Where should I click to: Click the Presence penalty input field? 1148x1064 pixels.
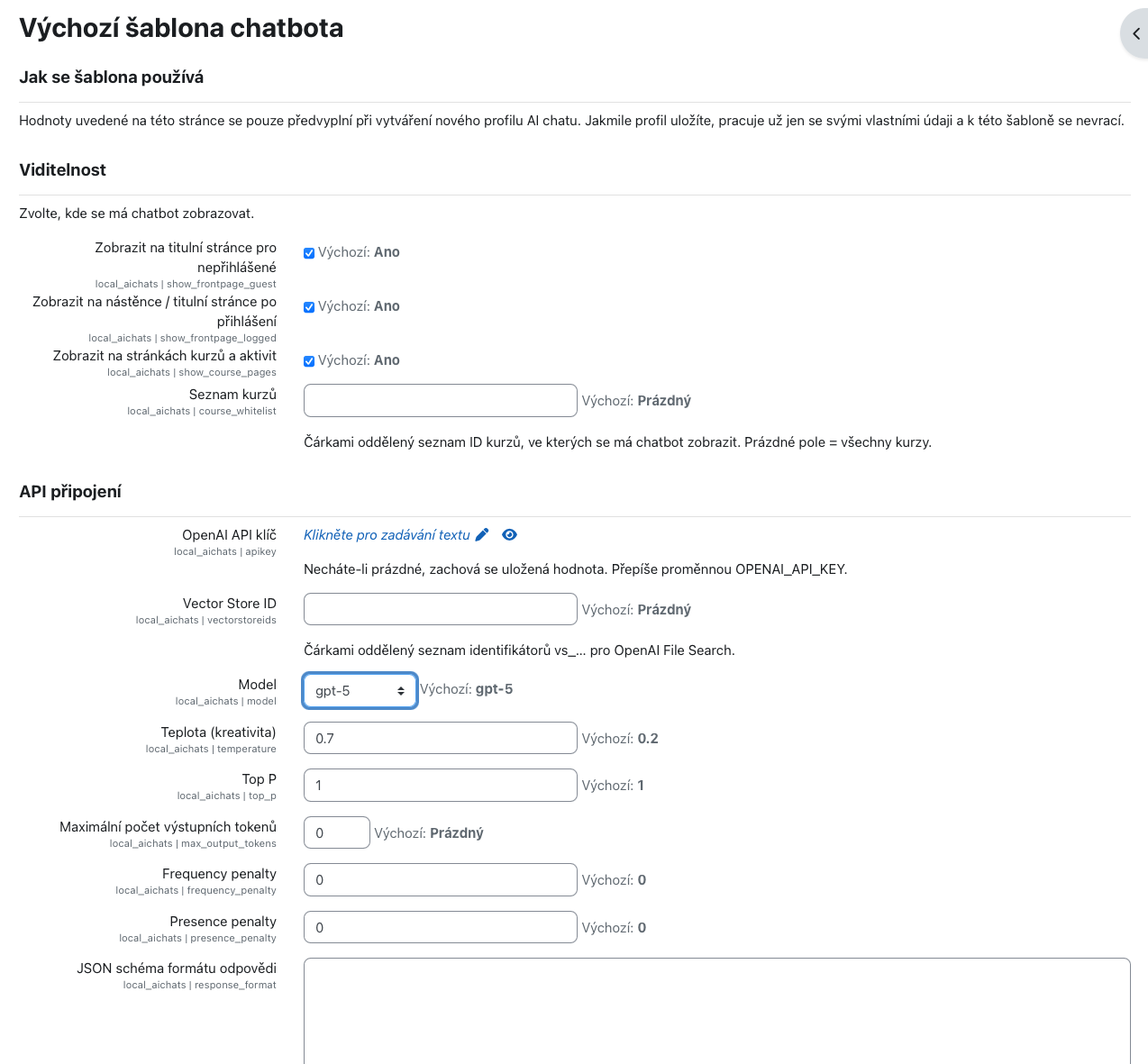point(440,928)
